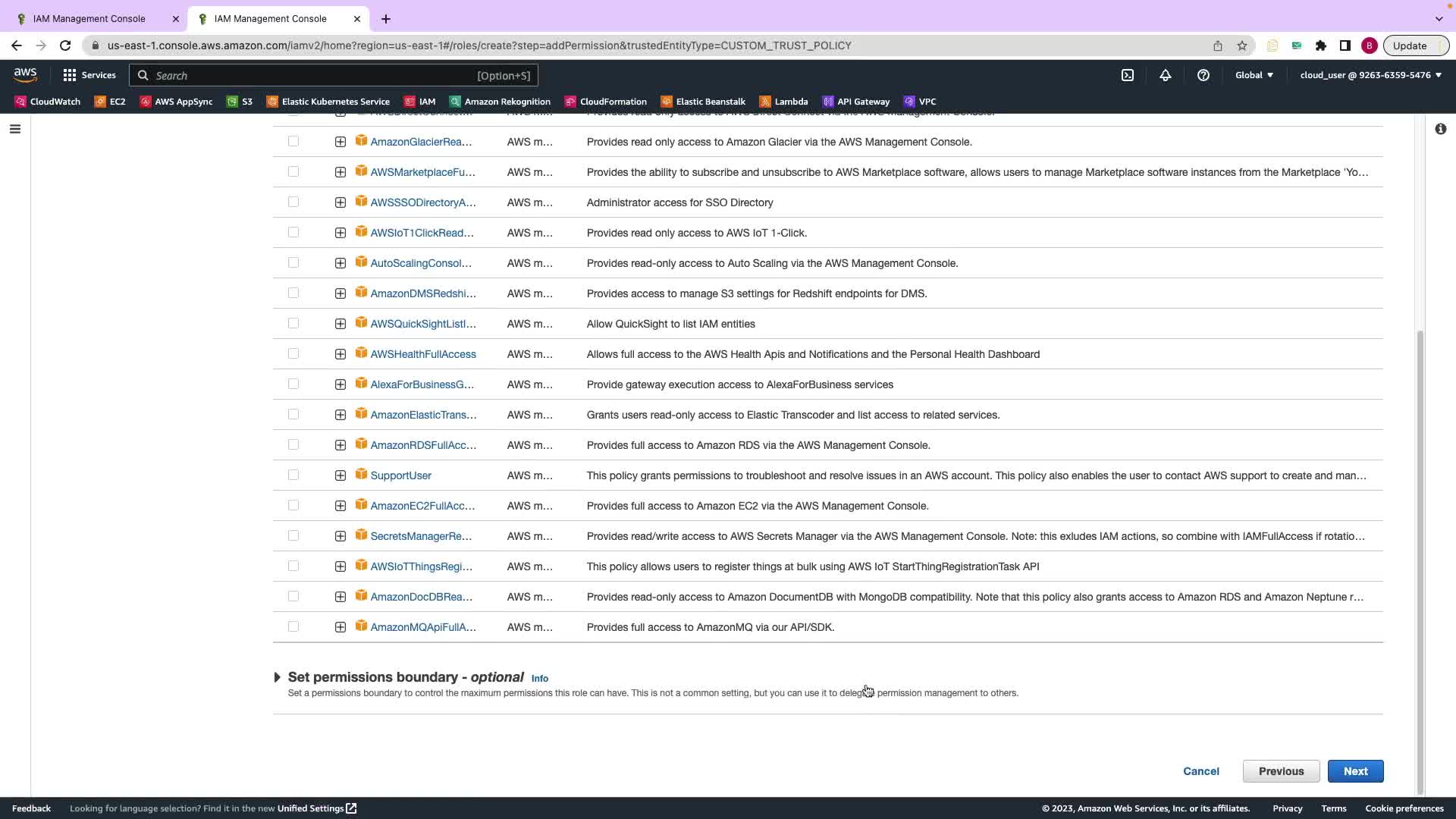Open the SupportUser policy link

[x=400, y=475]
